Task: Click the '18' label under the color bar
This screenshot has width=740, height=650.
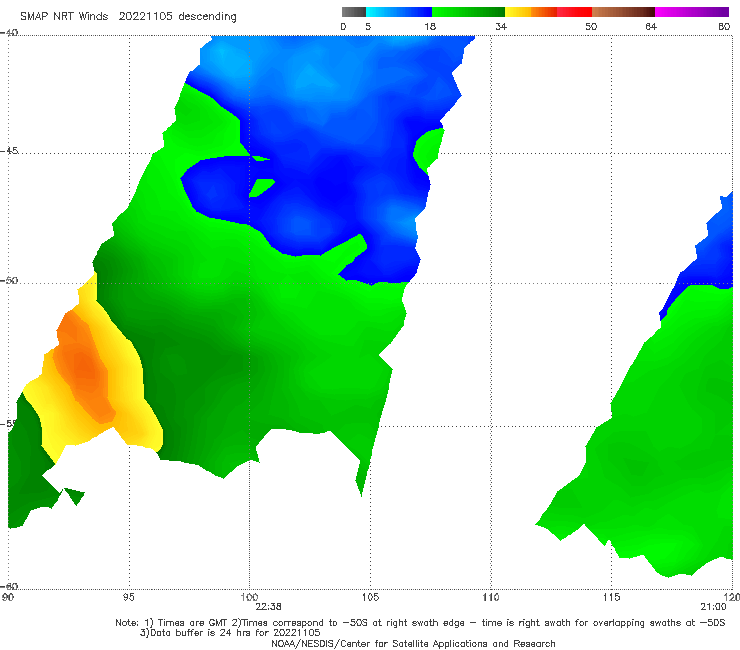Action: [430, 27]
